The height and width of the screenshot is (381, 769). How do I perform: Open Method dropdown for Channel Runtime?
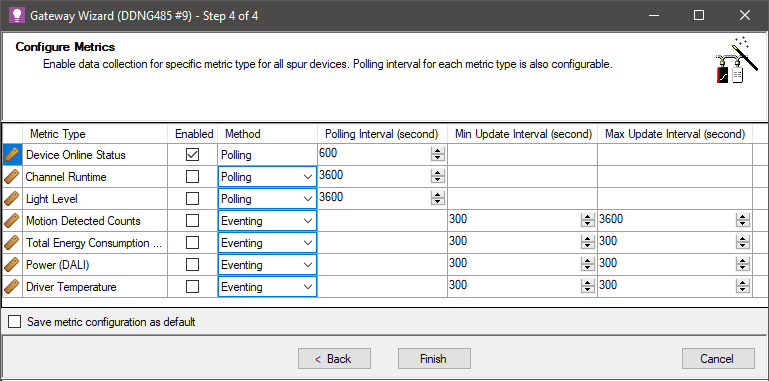pos(267,177)
